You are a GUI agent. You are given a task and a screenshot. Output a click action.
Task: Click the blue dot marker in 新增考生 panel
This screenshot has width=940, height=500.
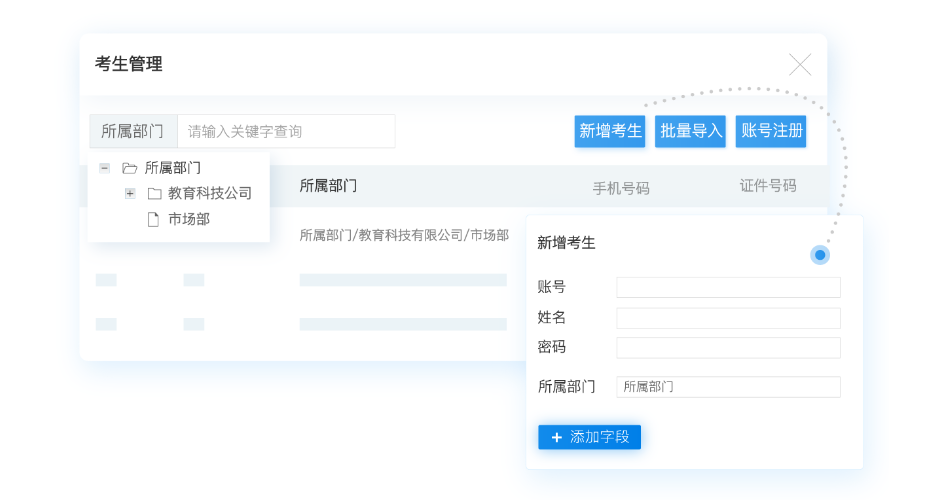(x=820, y=255)
